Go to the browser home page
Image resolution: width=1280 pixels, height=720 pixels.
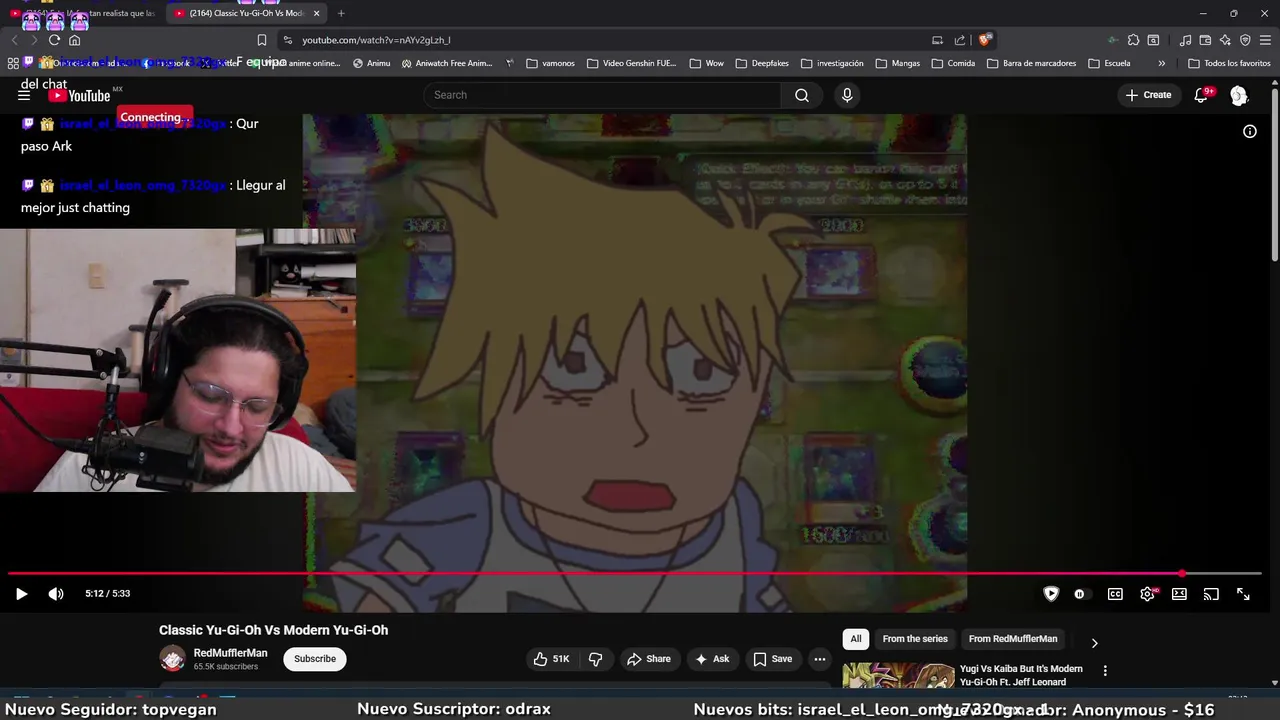74,40
